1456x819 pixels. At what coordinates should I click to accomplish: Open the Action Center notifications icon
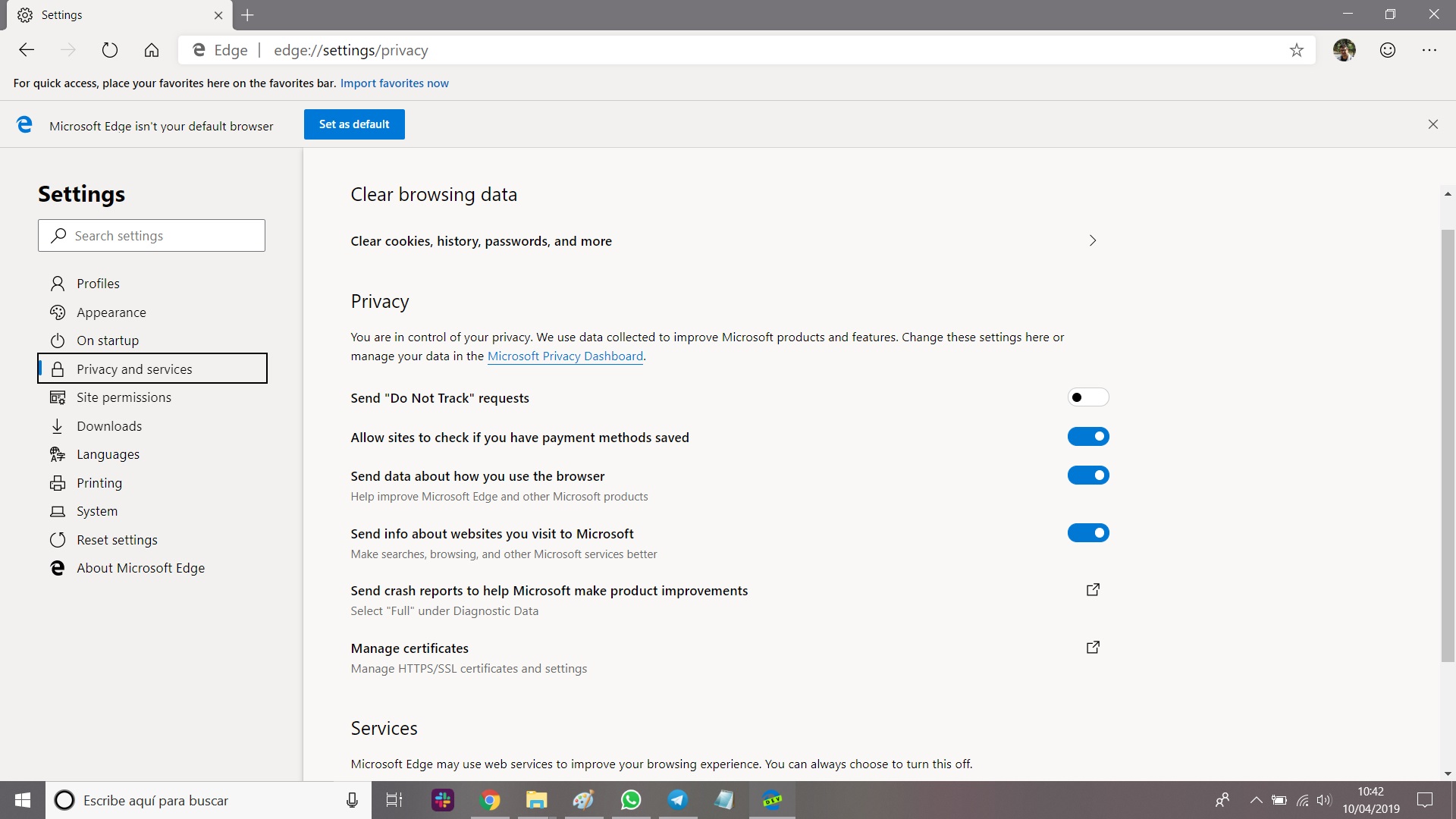pyautogui.click(x=1425, y=800)
